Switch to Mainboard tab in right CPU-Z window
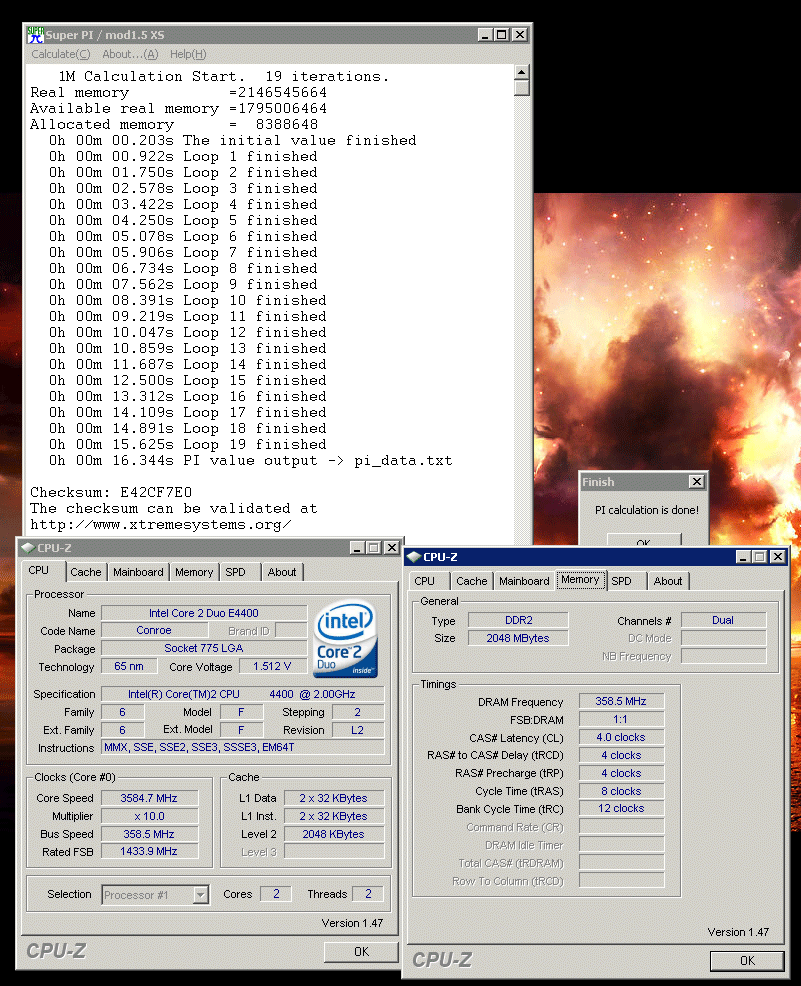The height and width of the screenshot is (986, 801). pyautogui.click(x=524, y=581)
